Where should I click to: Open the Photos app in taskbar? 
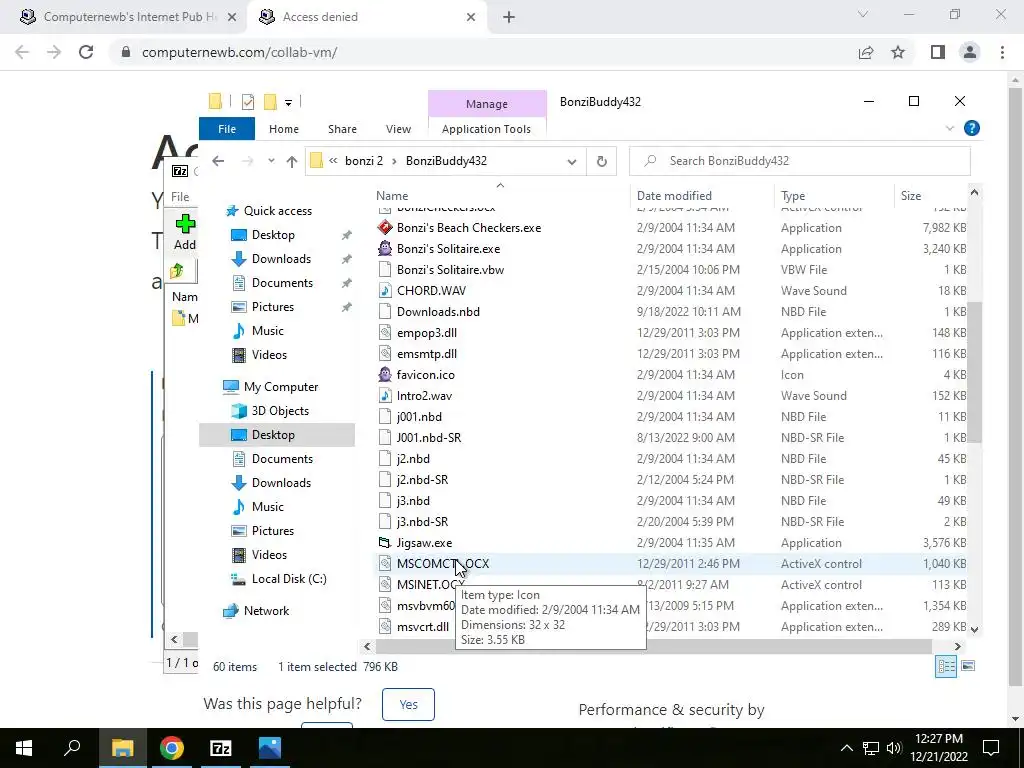click(270, 748)
